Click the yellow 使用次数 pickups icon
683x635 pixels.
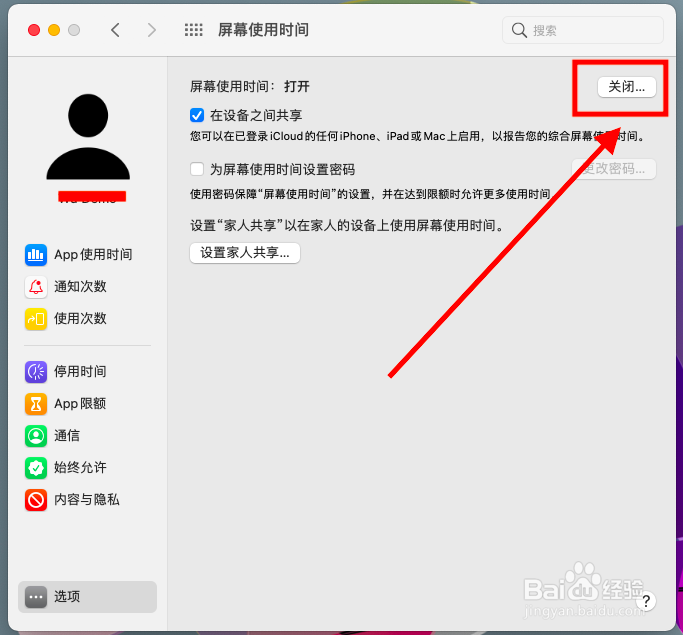(x=36, y=319)
